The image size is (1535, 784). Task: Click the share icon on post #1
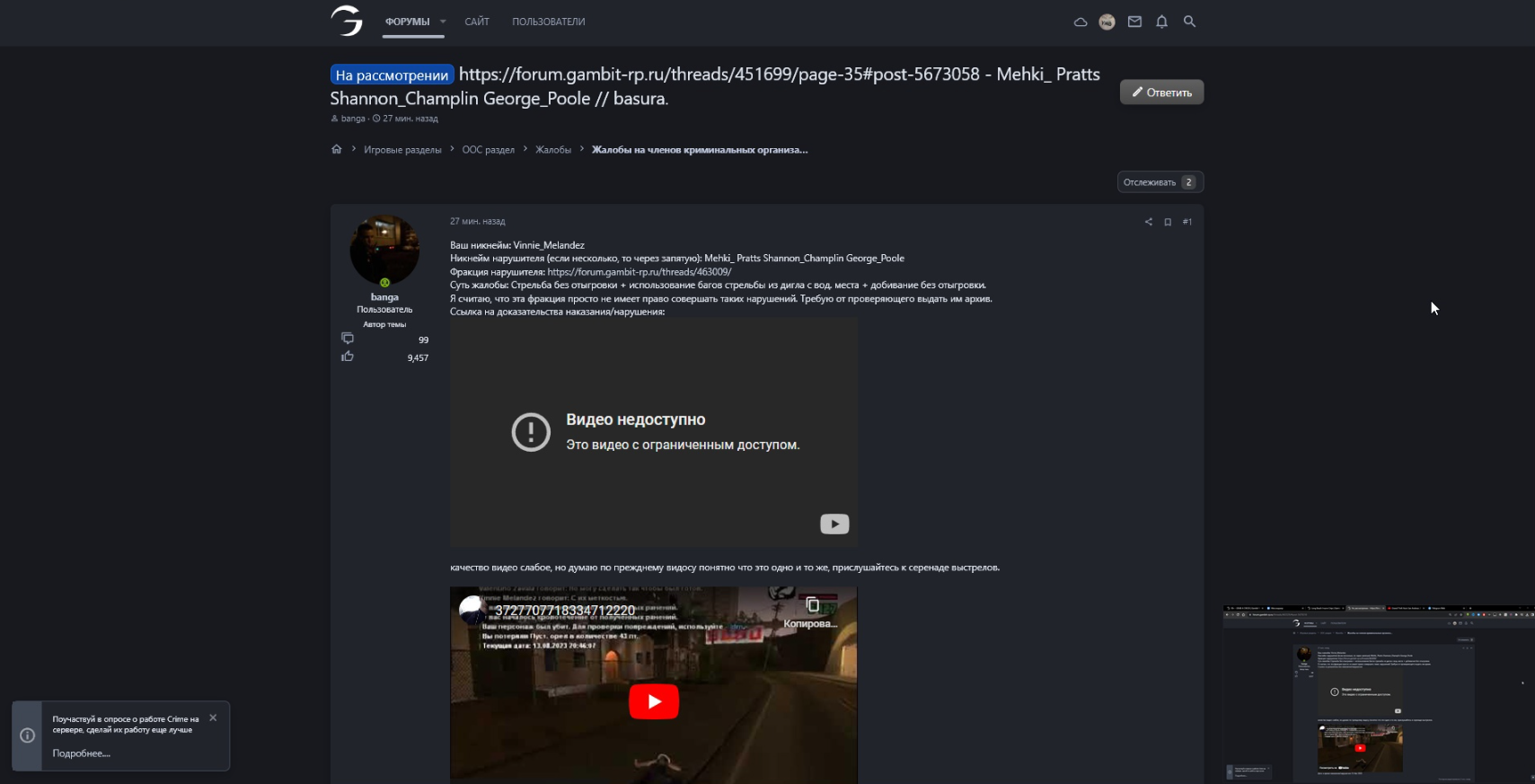coord(1148,222)
